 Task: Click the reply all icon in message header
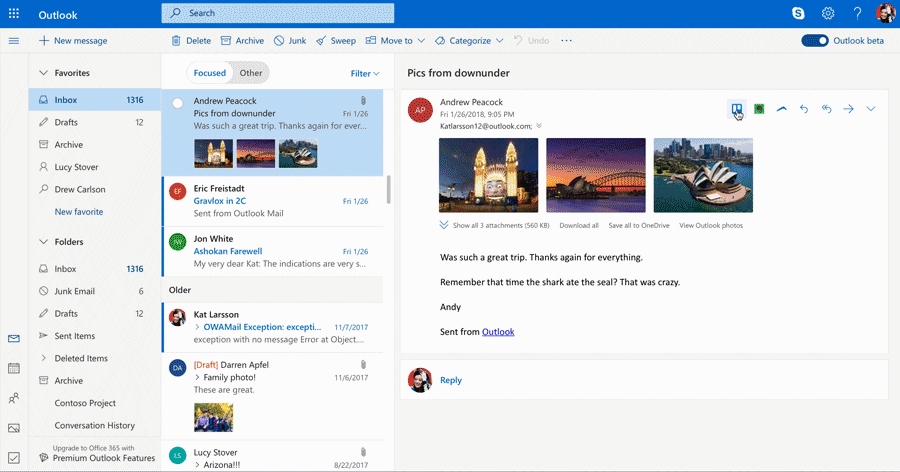point(826,109)
